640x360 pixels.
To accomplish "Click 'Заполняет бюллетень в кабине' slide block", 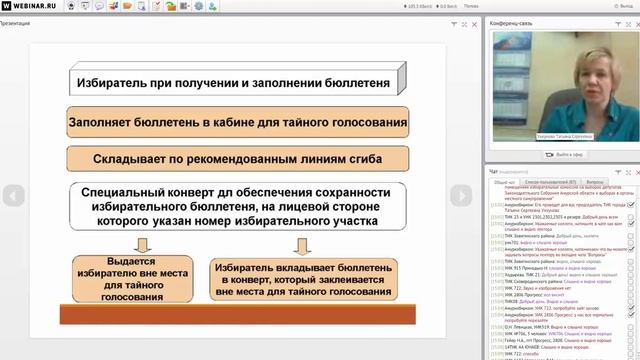I will pos(238,122).
